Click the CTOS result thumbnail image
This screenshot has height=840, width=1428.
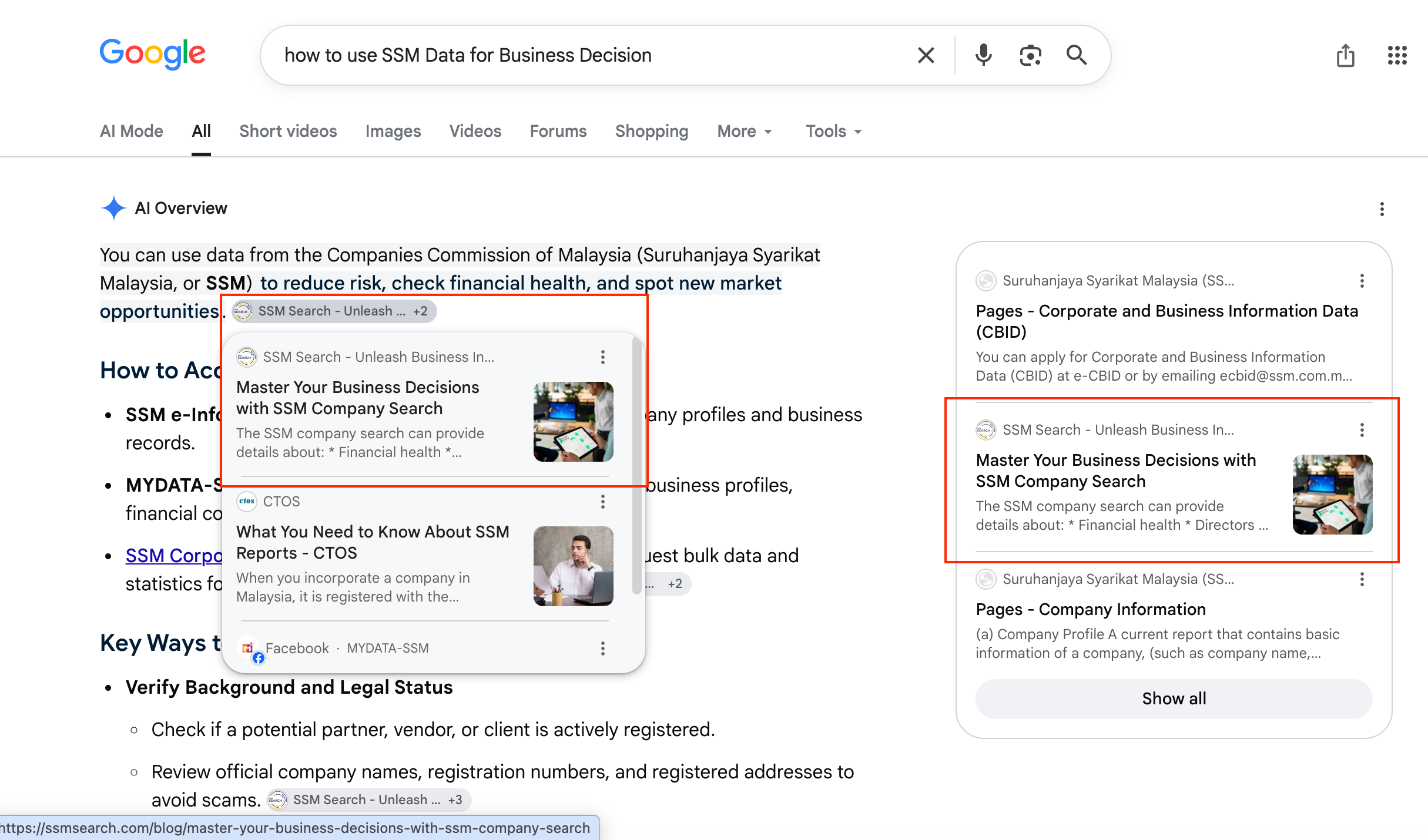click(573, 566)
